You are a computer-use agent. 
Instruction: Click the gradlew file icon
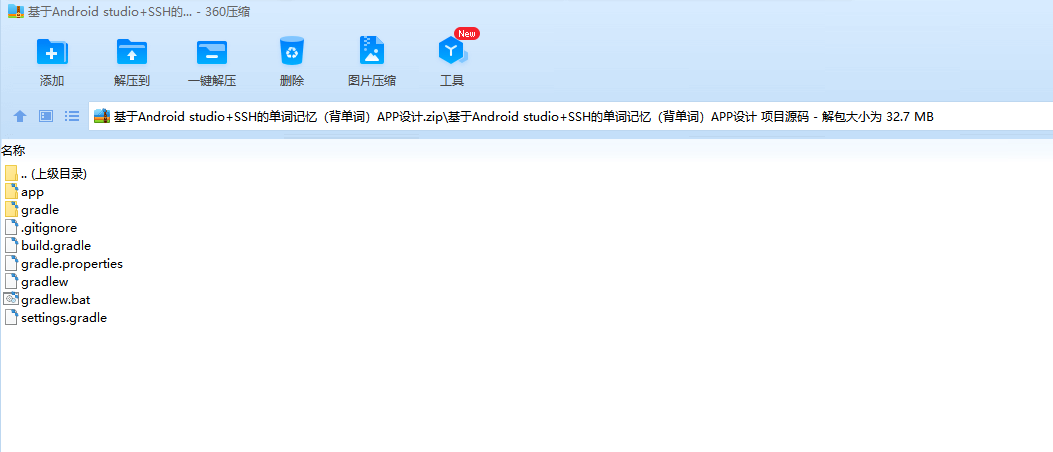(11, 281)
